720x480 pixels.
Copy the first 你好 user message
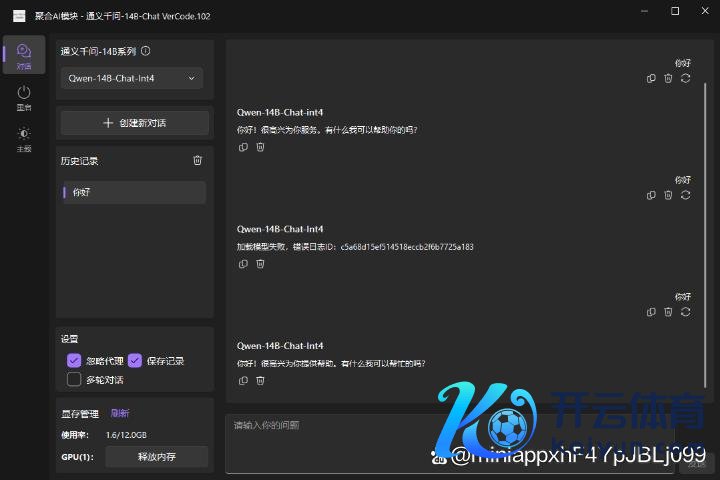[651, 78]
